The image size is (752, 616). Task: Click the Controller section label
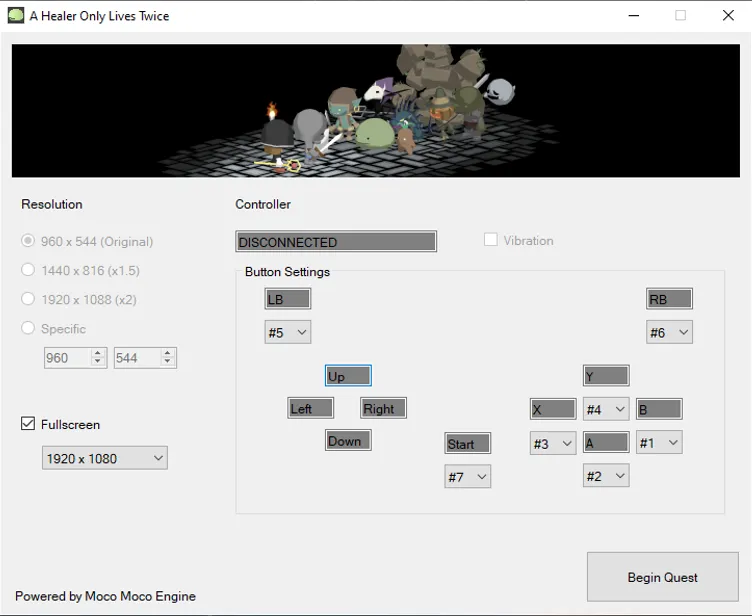click(x=263, y=204)
